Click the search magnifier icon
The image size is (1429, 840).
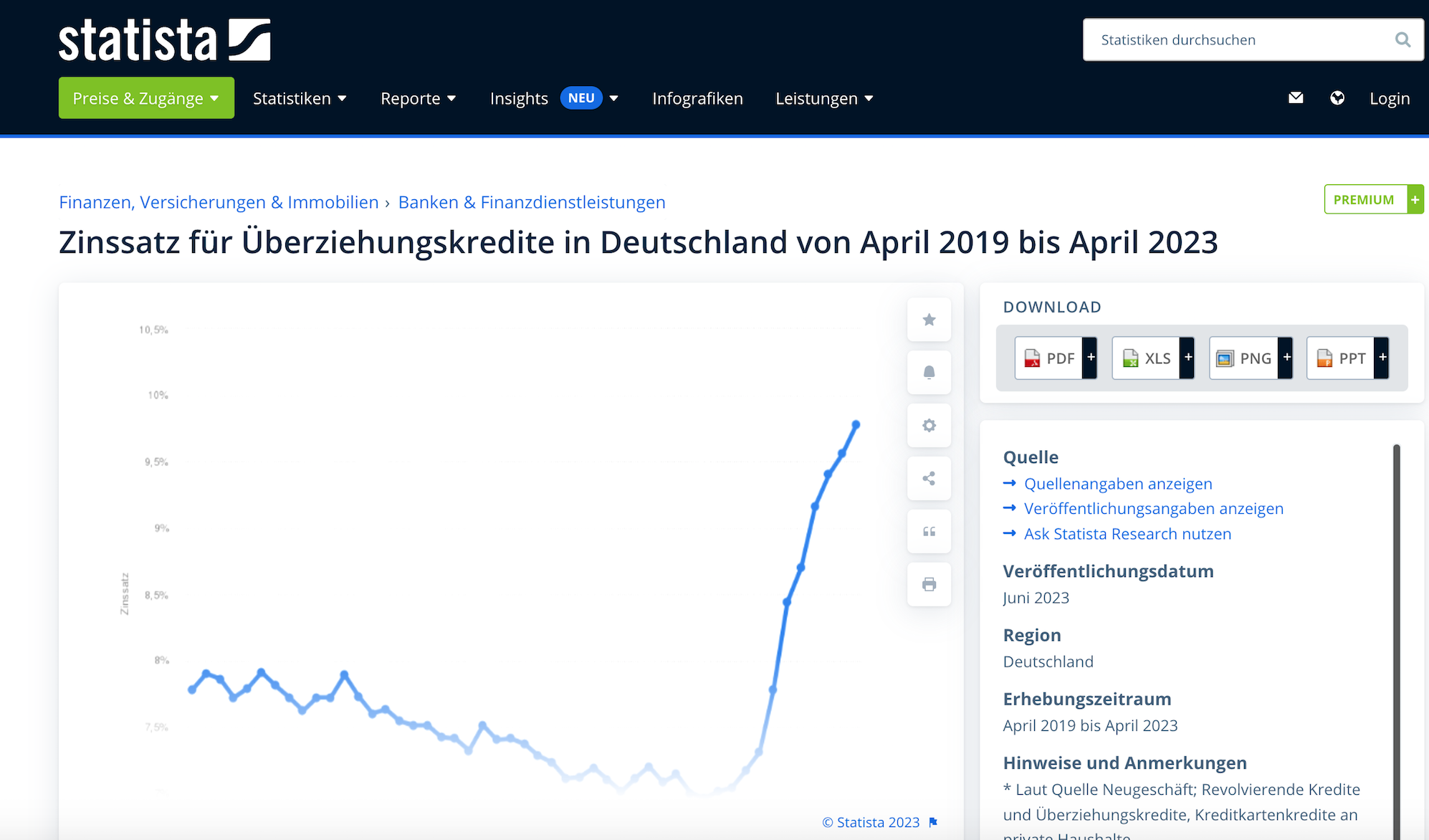click(1402, 40)
